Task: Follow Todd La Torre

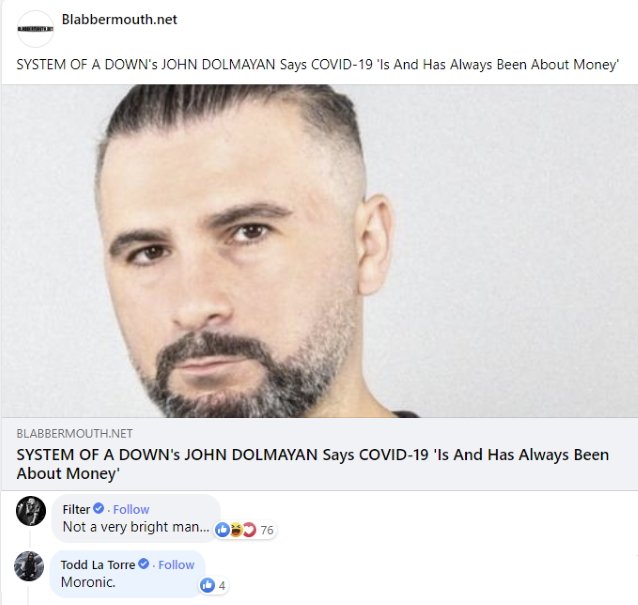Action: click(176, 565)
